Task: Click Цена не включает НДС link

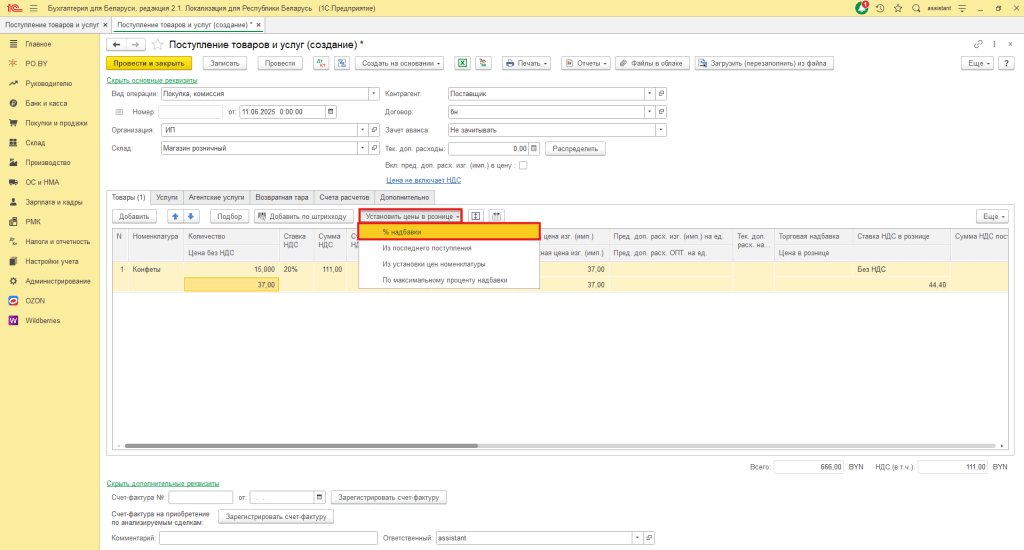Action: [x=423, y=180]
